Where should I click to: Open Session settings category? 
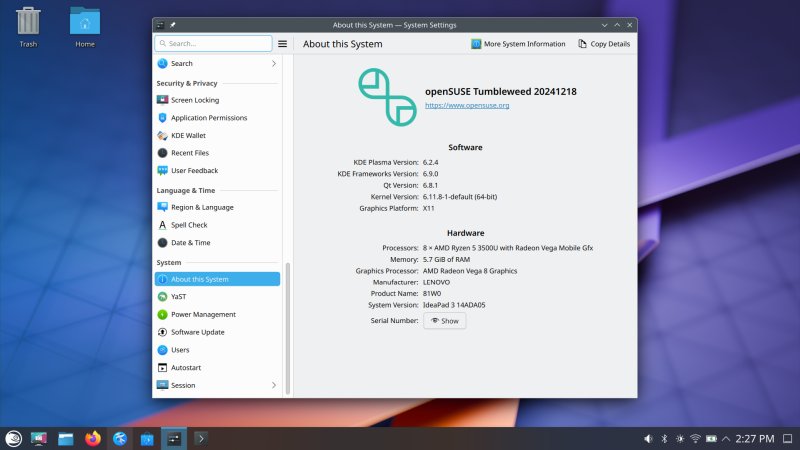click(217, 385)
